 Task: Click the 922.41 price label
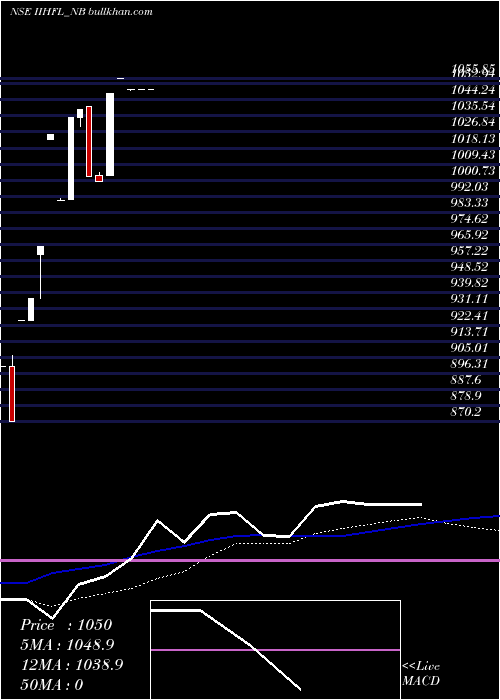click(469, 316)
